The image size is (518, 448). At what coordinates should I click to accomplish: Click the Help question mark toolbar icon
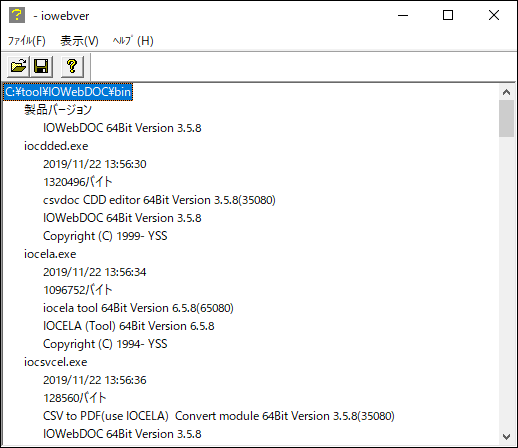[72, 66]
